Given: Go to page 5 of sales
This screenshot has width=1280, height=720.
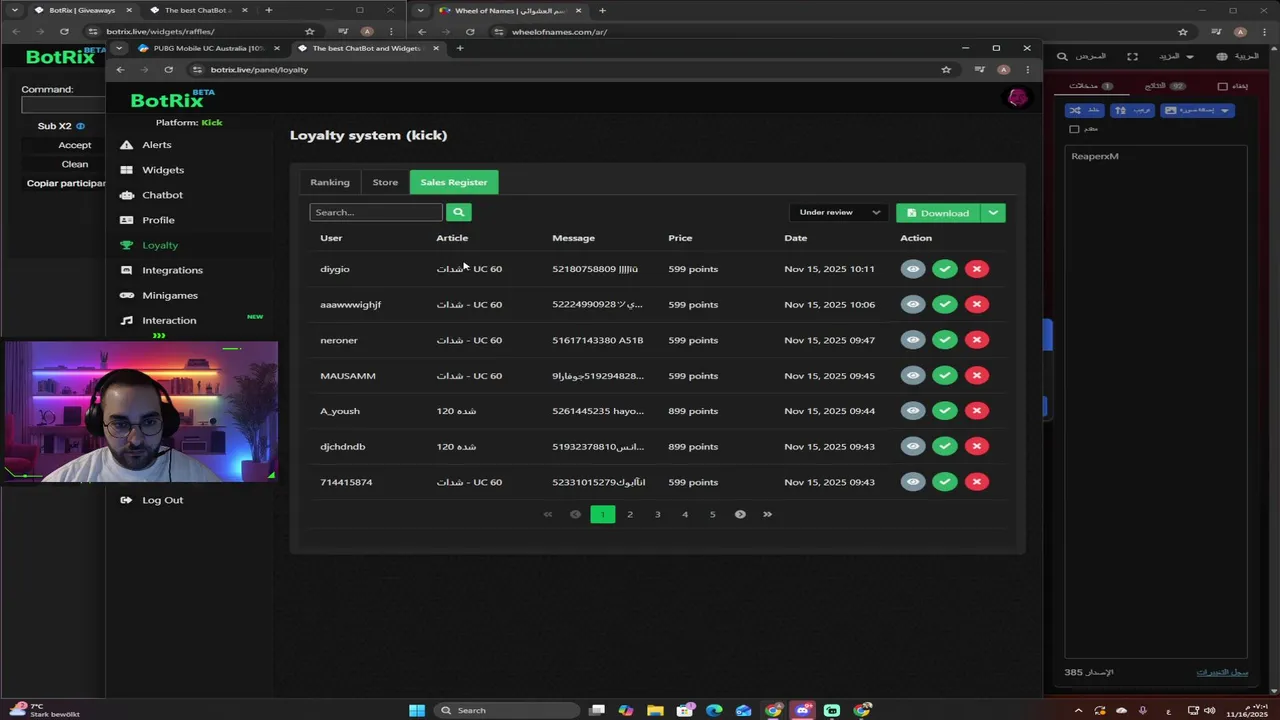Looking at the screenshot, I should [713, 514].
